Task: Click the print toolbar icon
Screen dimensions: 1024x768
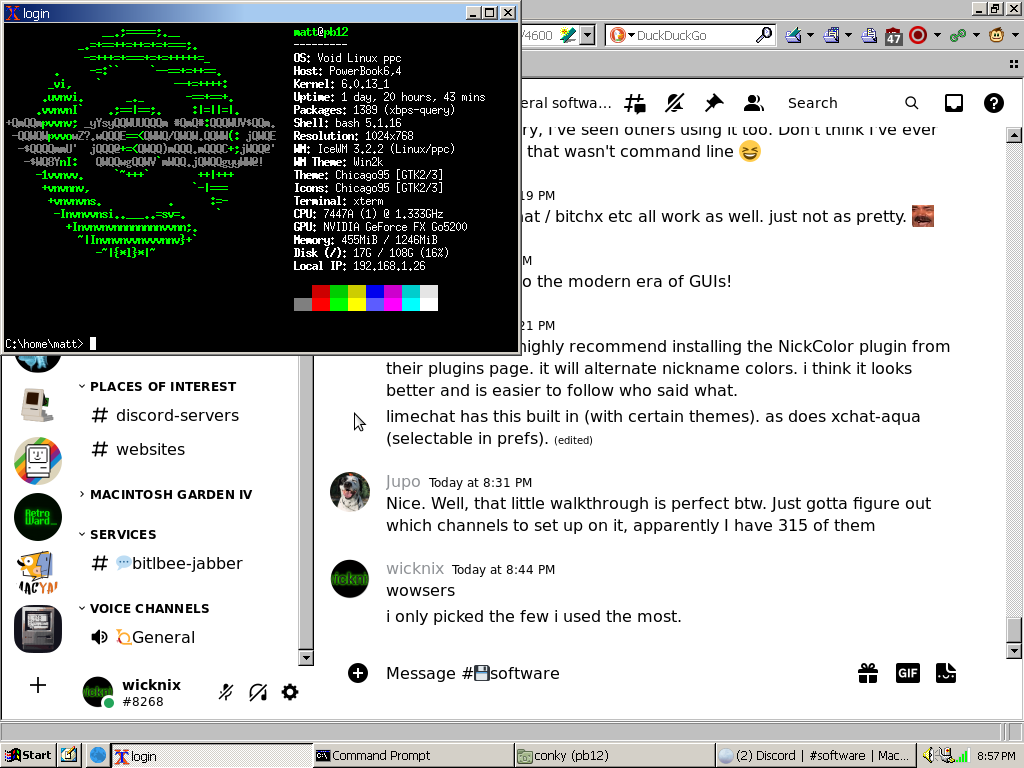Action: pos(869,35)
